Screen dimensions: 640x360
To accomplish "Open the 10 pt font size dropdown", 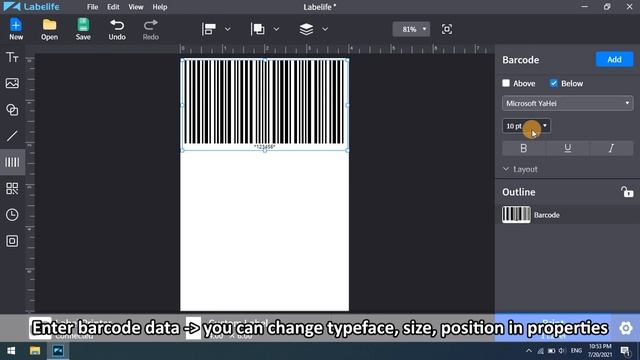I will [x=527, y=126].
